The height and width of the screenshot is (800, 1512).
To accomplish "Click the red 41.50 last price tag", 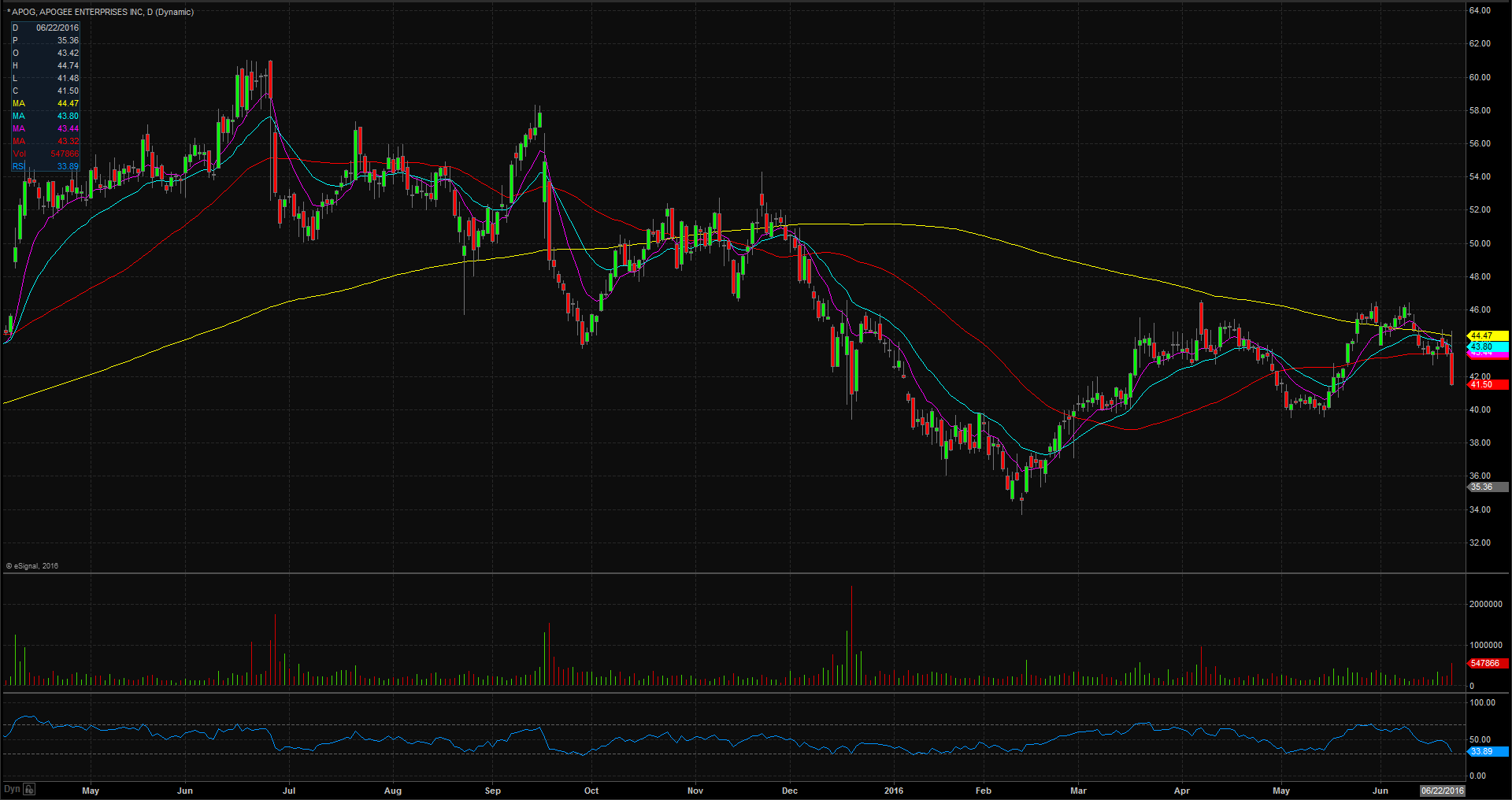I will (1488, 384).
